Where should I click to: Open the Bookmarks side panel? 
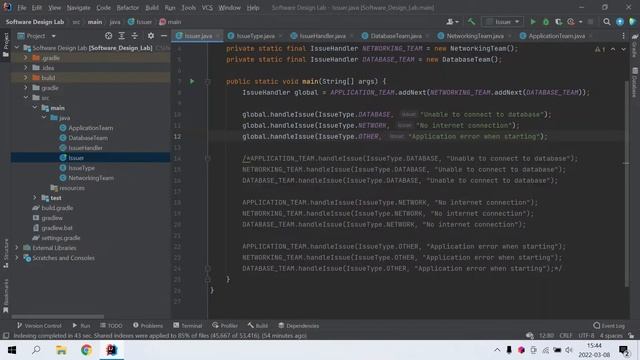point(5,296)
